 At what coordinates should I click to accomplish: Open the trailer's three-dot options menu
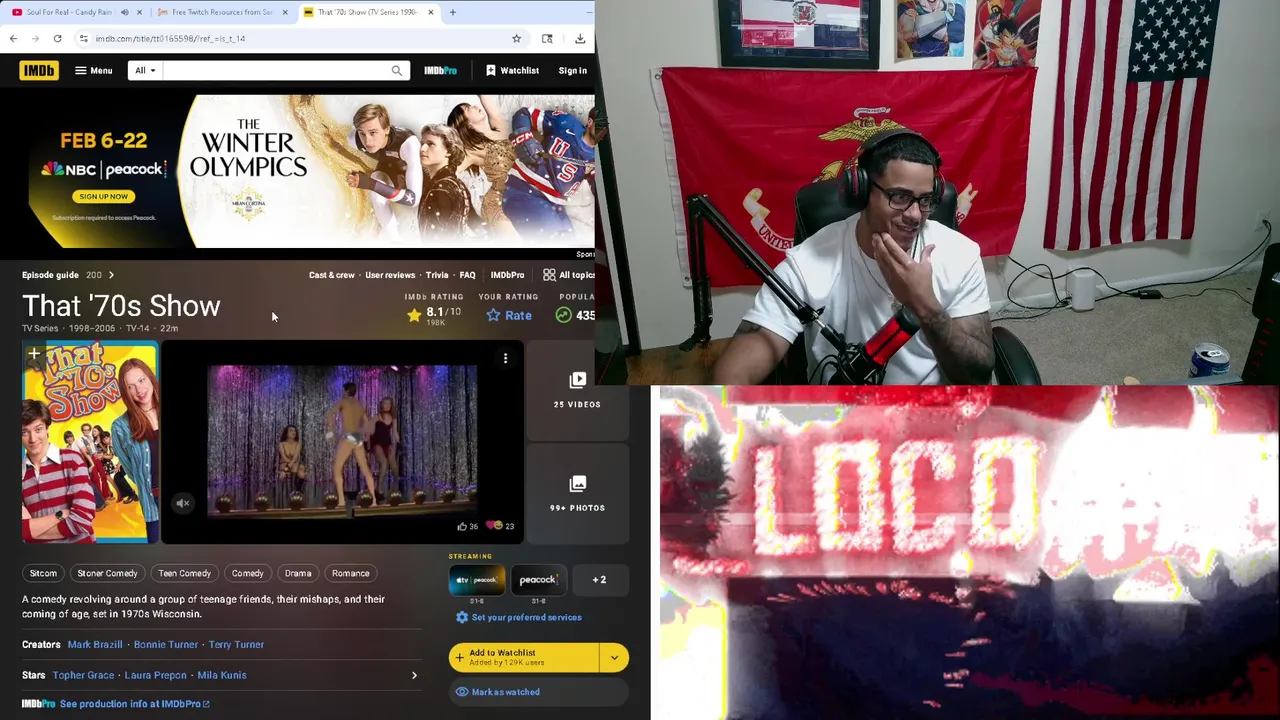(505, 358)
